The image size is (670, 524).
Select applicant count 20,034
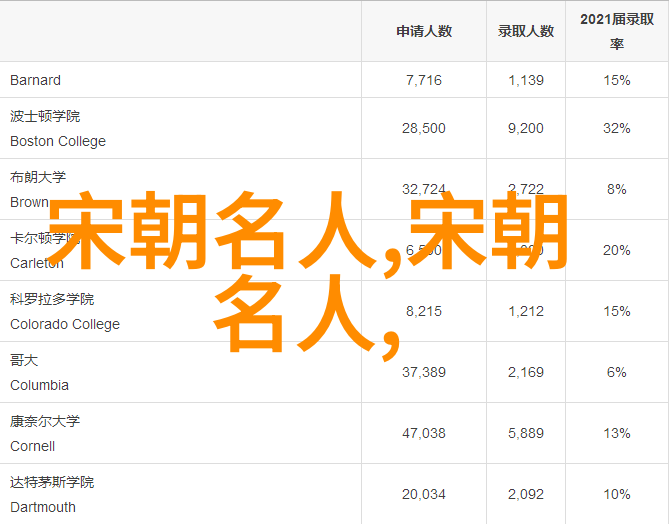tap(424, 495)
